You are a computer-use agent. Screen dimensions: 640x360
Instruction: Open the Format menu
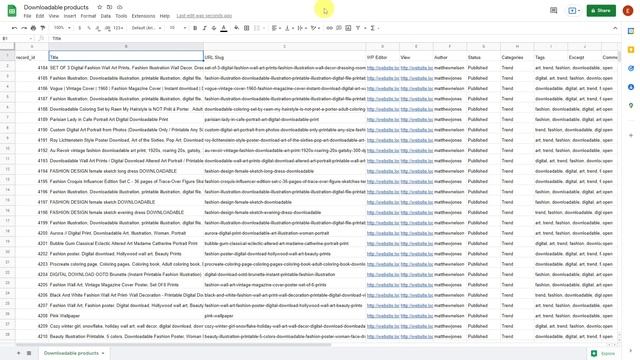tap(88, 16)
